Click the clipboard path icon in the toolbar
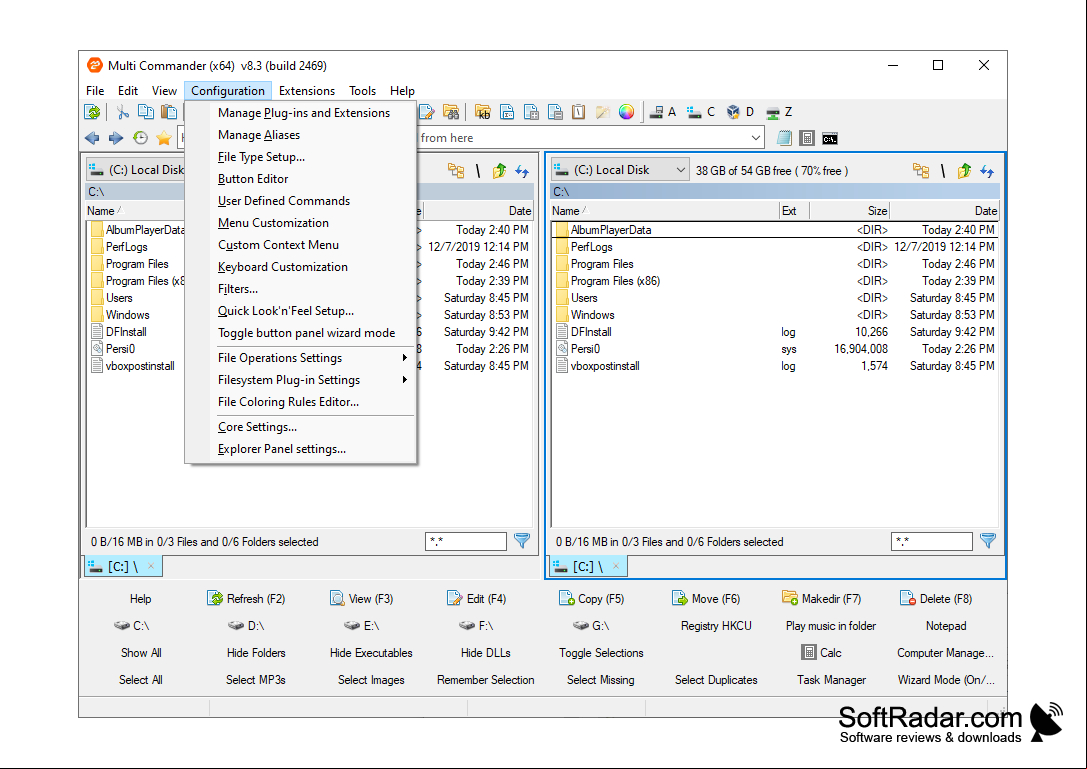1087x769 pixels. point(578,112)
